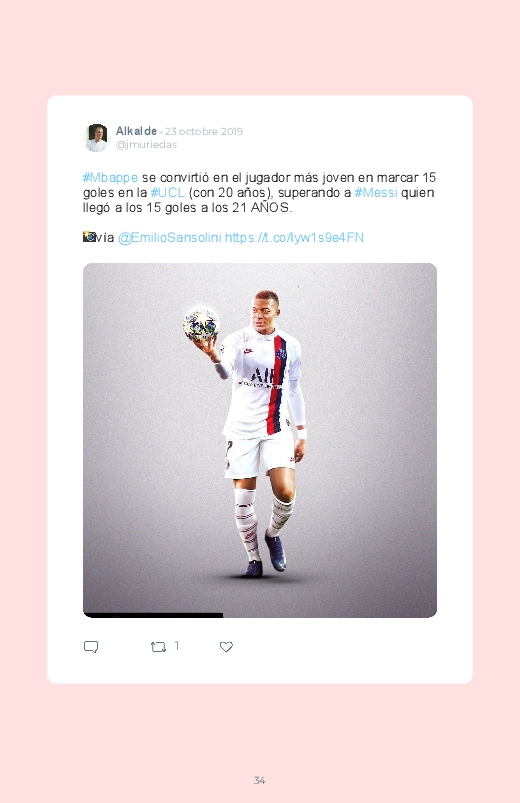Click the camera emoji before via
This screenshot has width=520, height=803.
tap(89, 237)
